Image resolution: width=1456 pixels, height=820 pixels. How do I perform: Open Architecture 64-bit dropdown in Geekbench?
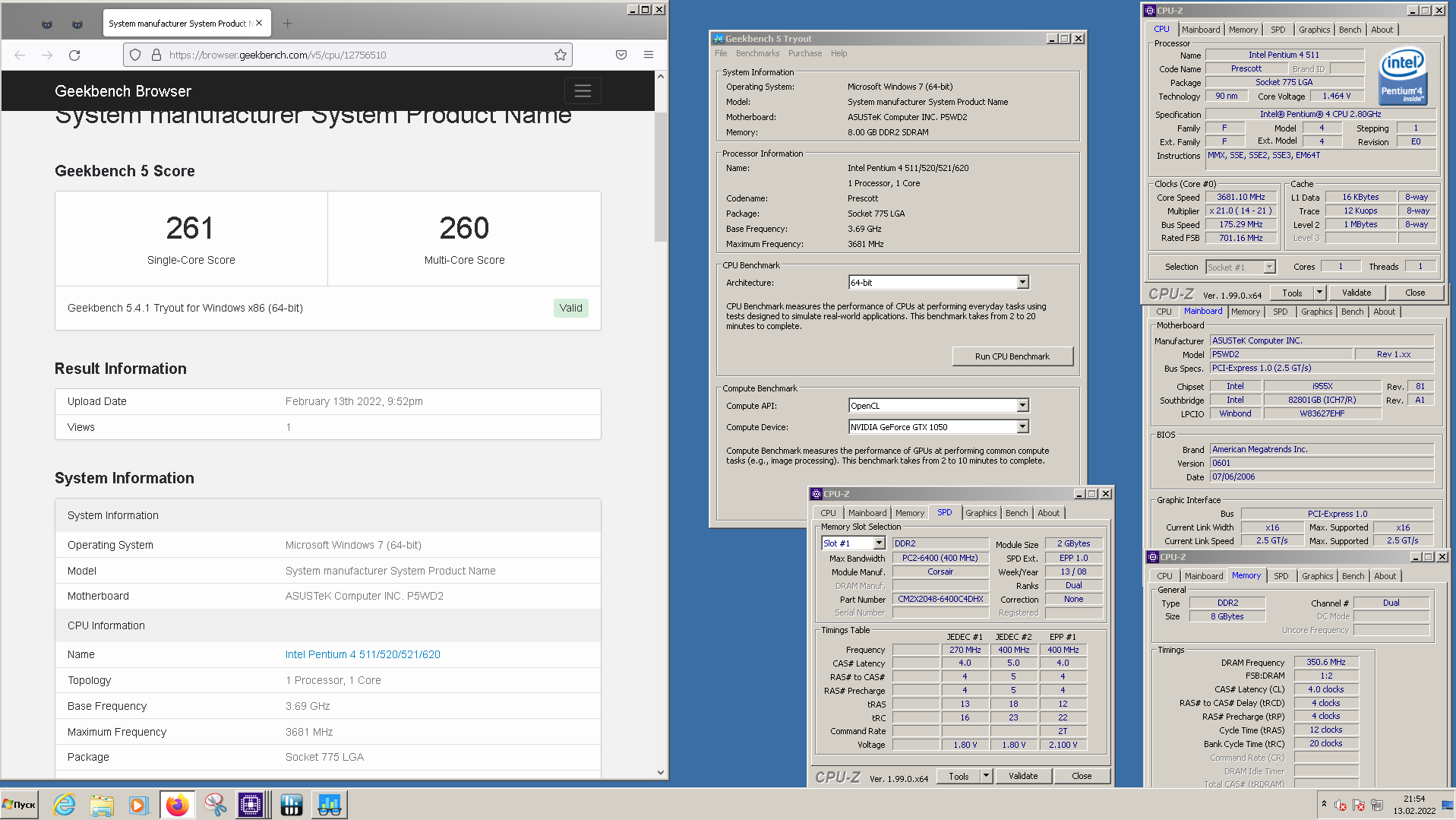pyautogui.click(x=1022, y=283)
